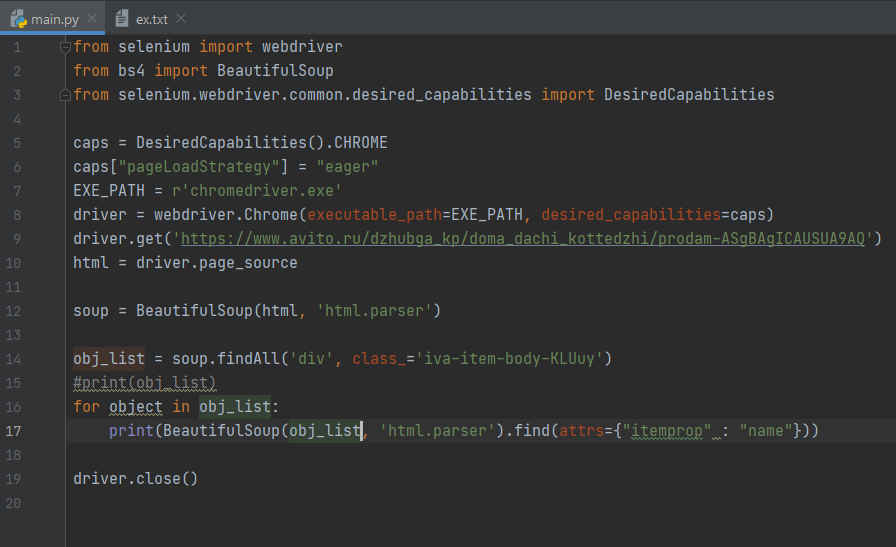Image resolution: width=896 pixels, height=547 pixels.
Task: Click the Python file icon on main.py tab
Action: (18, 18)
